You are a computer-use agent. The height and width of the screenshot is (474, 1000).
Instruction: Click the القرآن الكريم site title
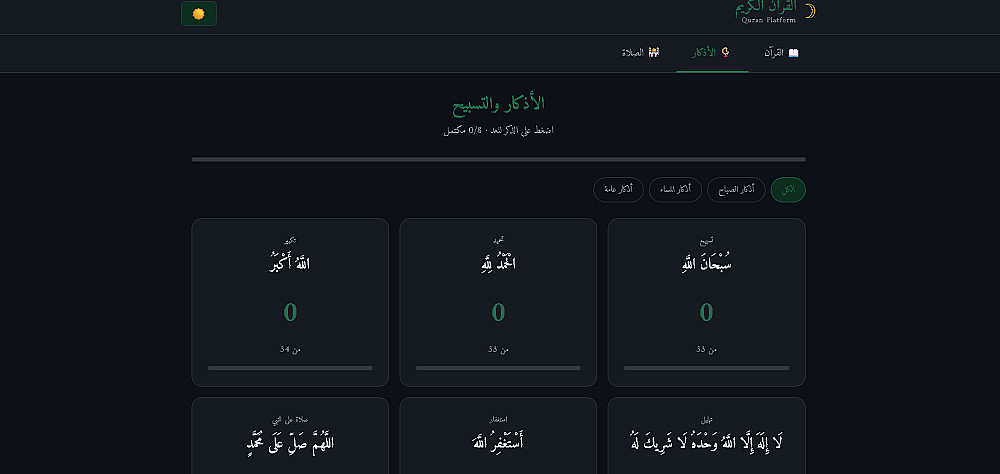tap(766, 7)
